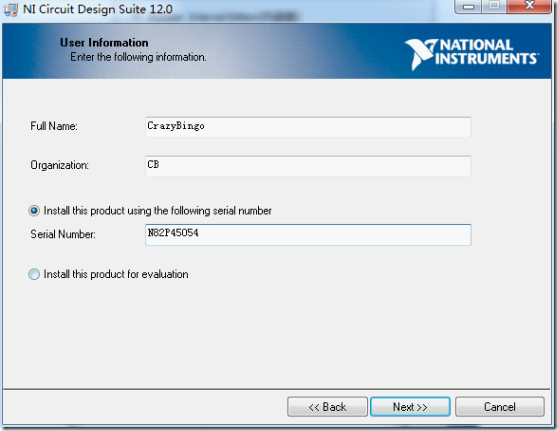Image resolution: width=558 pixels, height=431 pixels.
Task: Close the installer with the red X
Action: pos(529,6)
